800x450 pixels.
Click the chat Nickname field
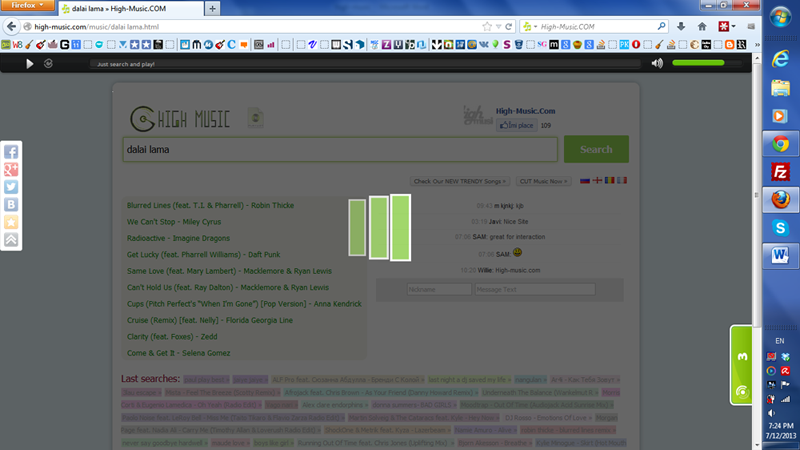tap(439, 289)
